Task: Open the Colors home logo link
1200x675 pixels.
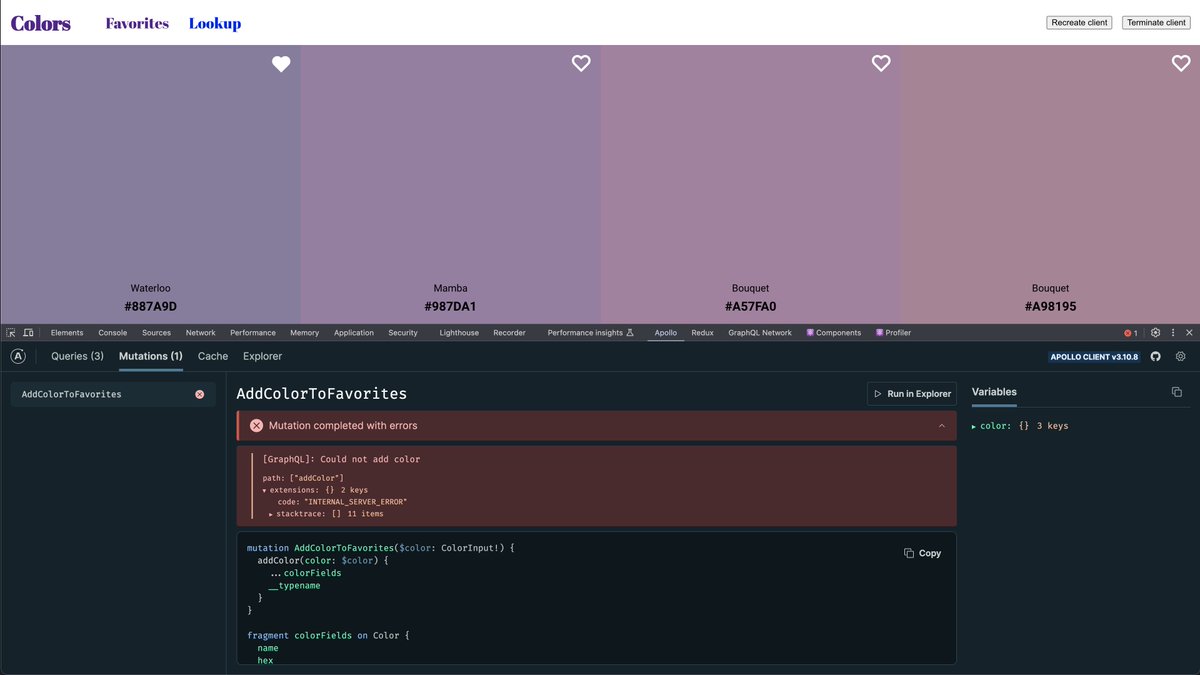Action: click(41, 23)
